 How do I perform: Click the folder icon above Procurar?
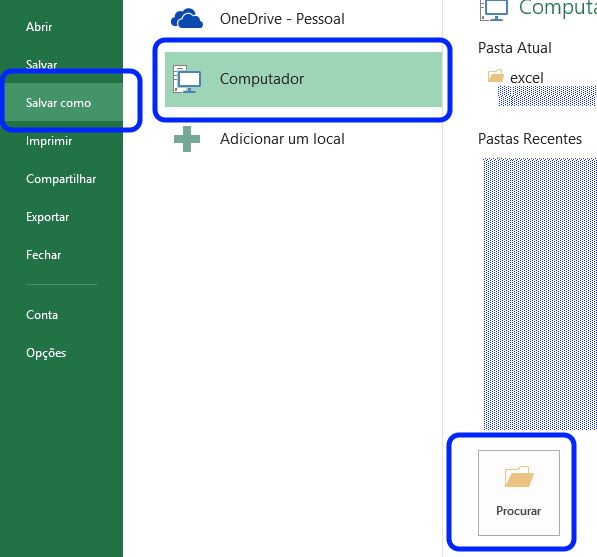tap(519, 476)
